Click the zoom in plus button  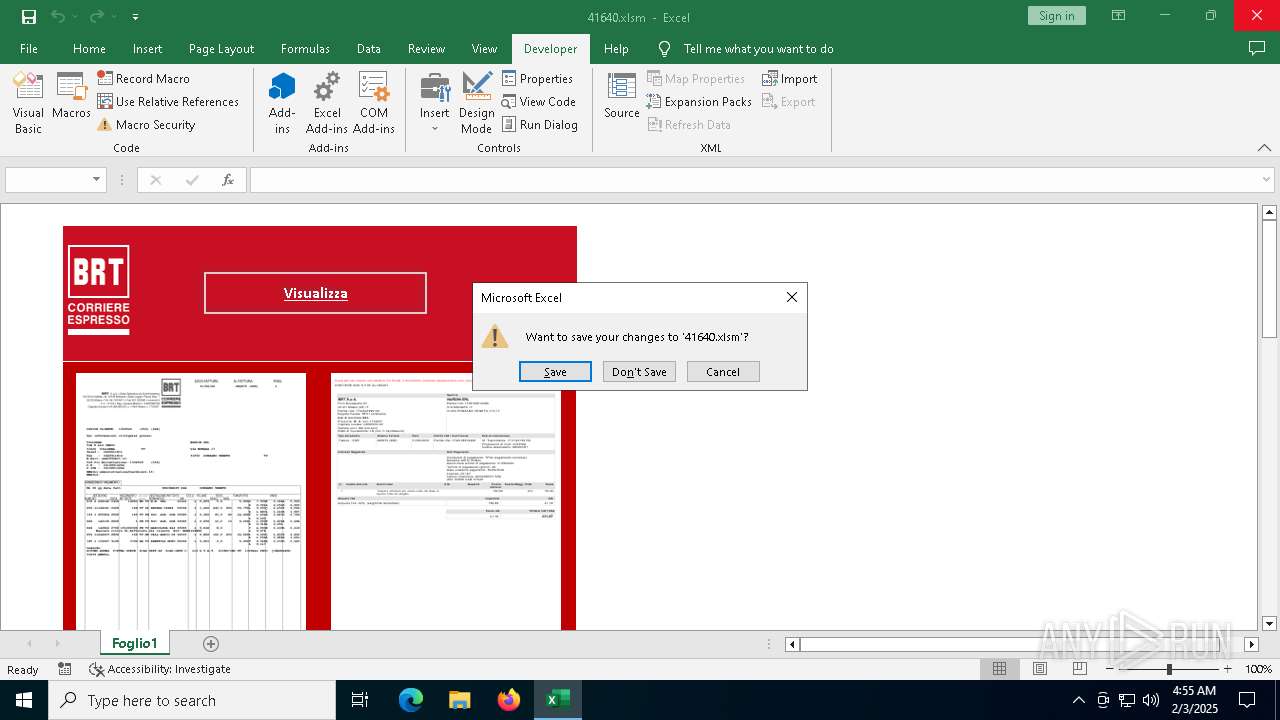click(x=1227, y=669)
